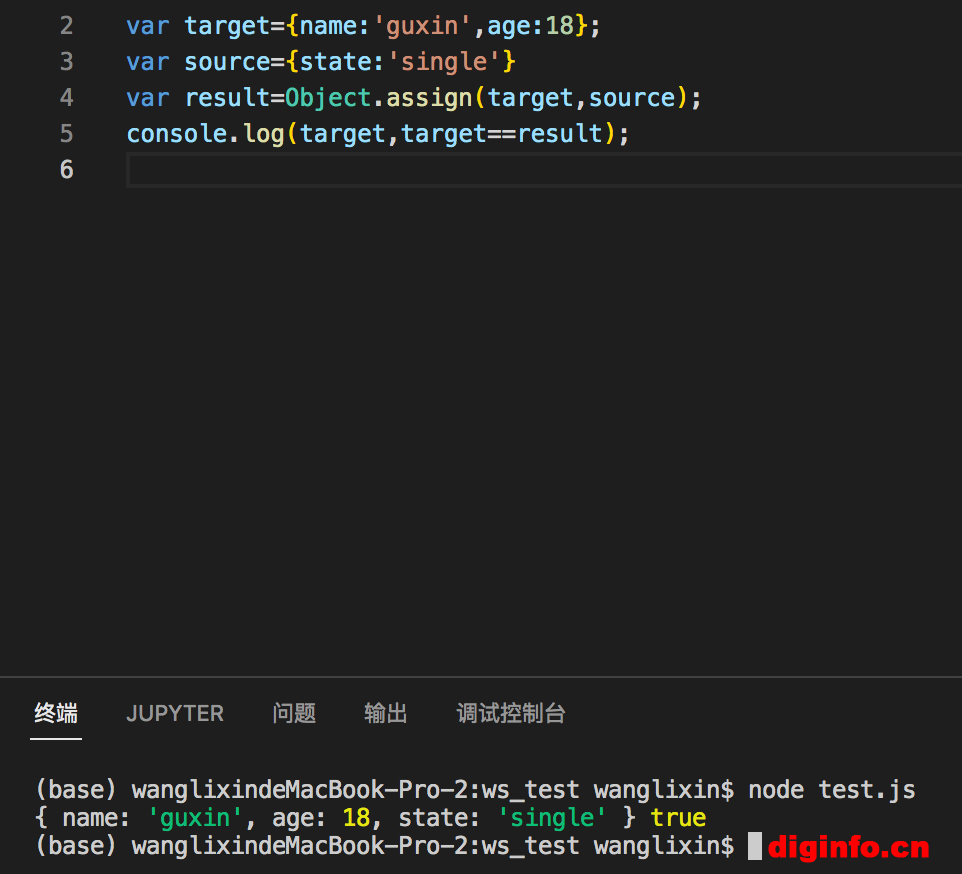Click line number 4 in gutter
Image resolution: width=962 pixels, height=874 pixels.
[x=66, y=98]
